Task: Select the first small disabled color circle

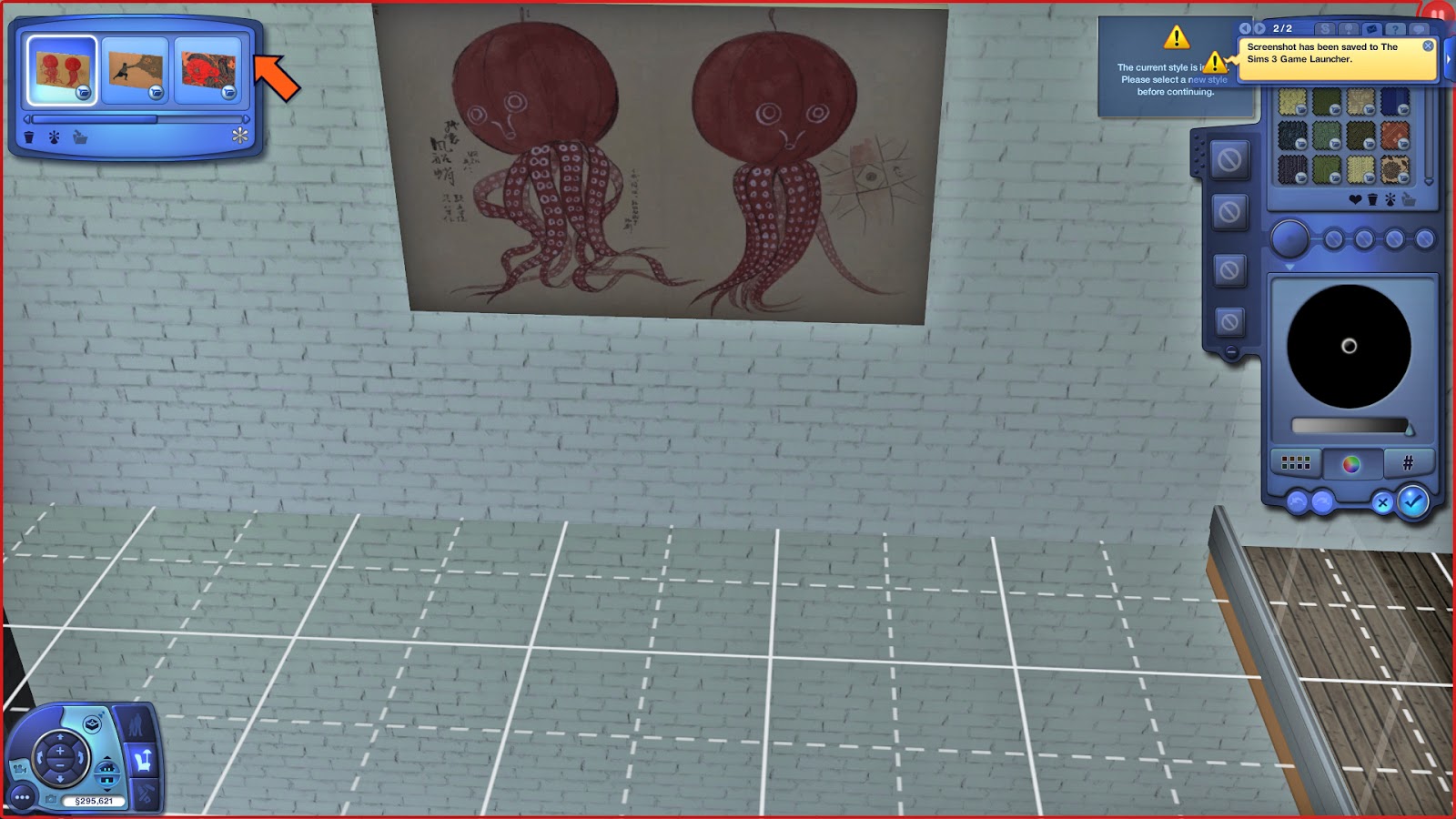Action: click(x=1334, y=238)
